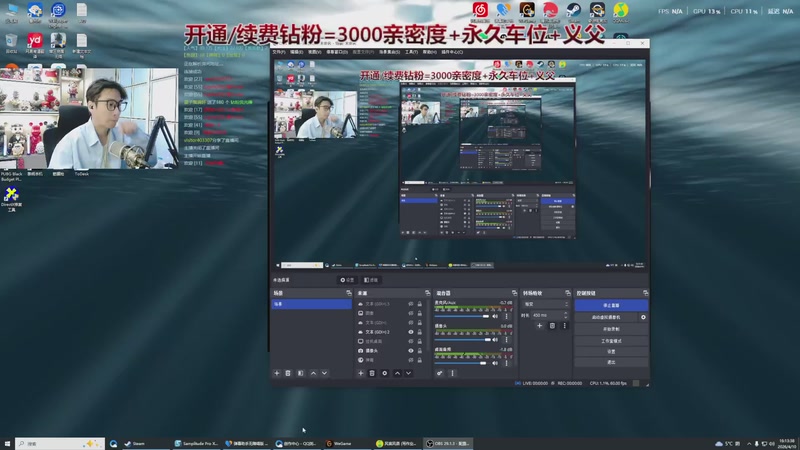Viewport: 800px width, 450px height.
Task: Open the 停靠窗口(D) menu
Action: coord(337,52)
